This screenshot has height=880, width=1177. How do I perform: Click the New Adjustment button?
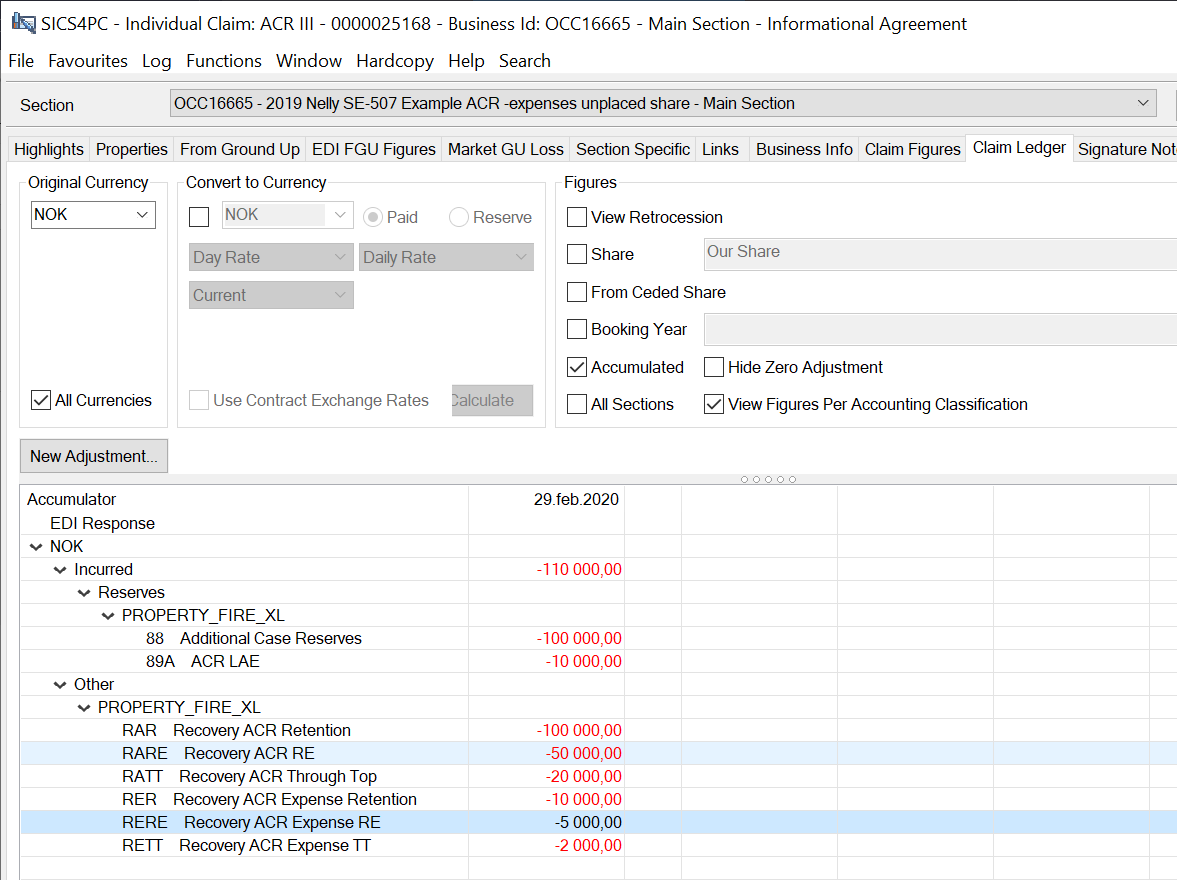tap(94, 456)
